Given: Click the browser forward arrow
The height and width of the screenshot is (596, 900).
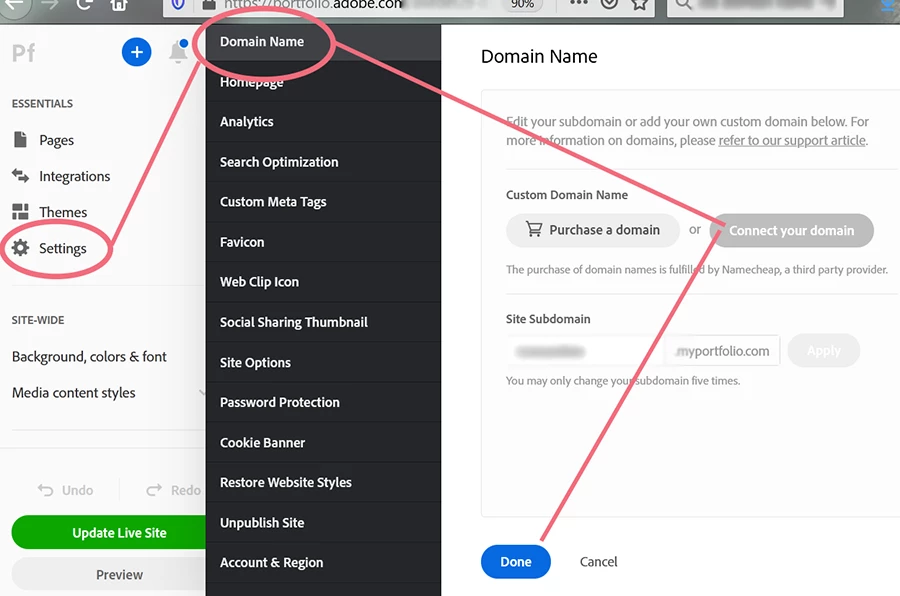Looking at the screenshot, I should tap(49, 5).
